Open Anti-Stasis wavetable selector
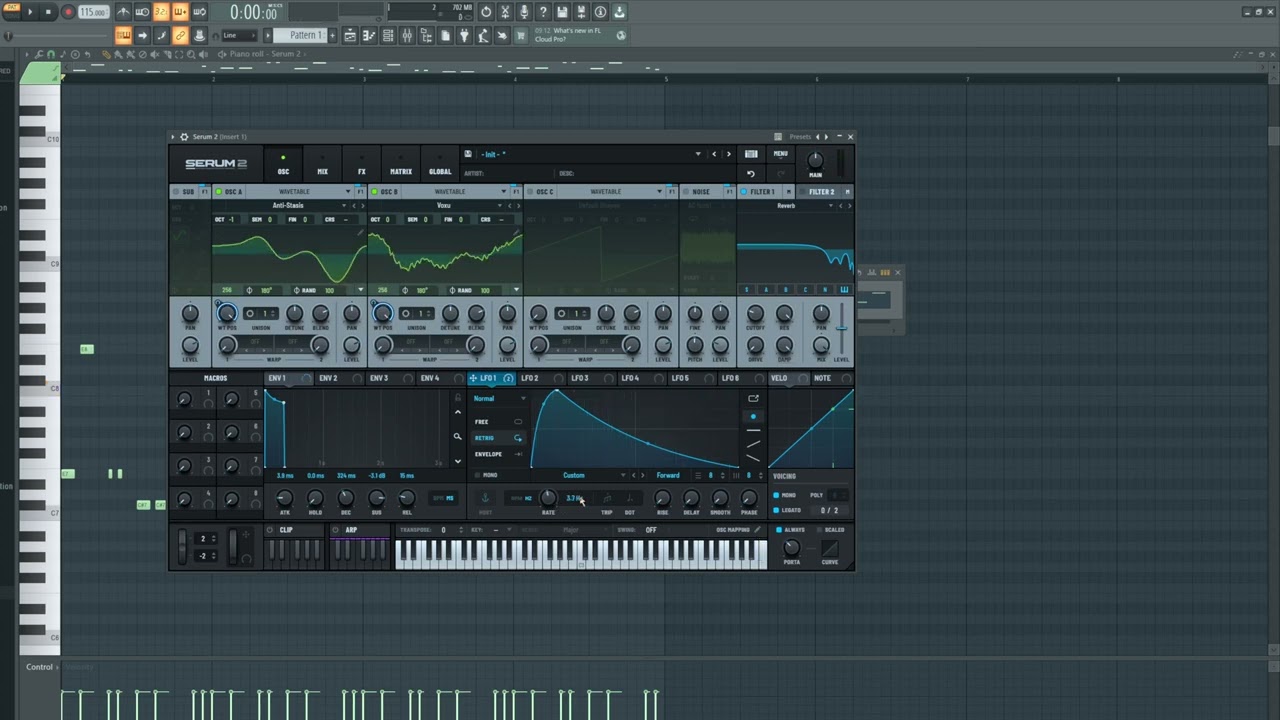1280x720 pixels. 288,205
